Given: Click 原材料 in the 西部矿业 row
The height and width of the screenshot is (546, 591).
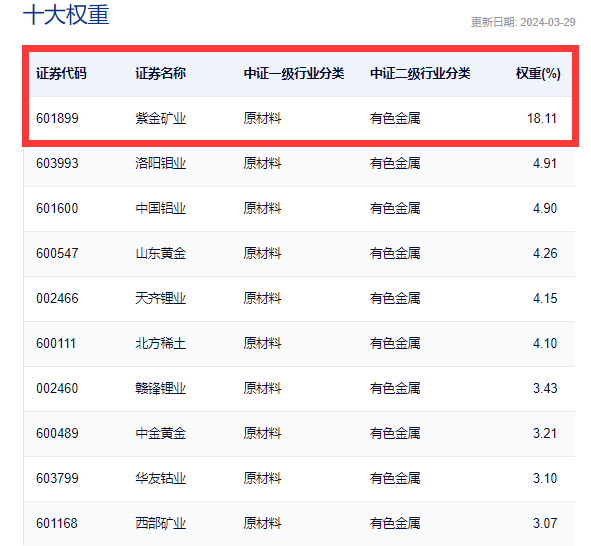Looking at the screenshot, I should 262,523.
